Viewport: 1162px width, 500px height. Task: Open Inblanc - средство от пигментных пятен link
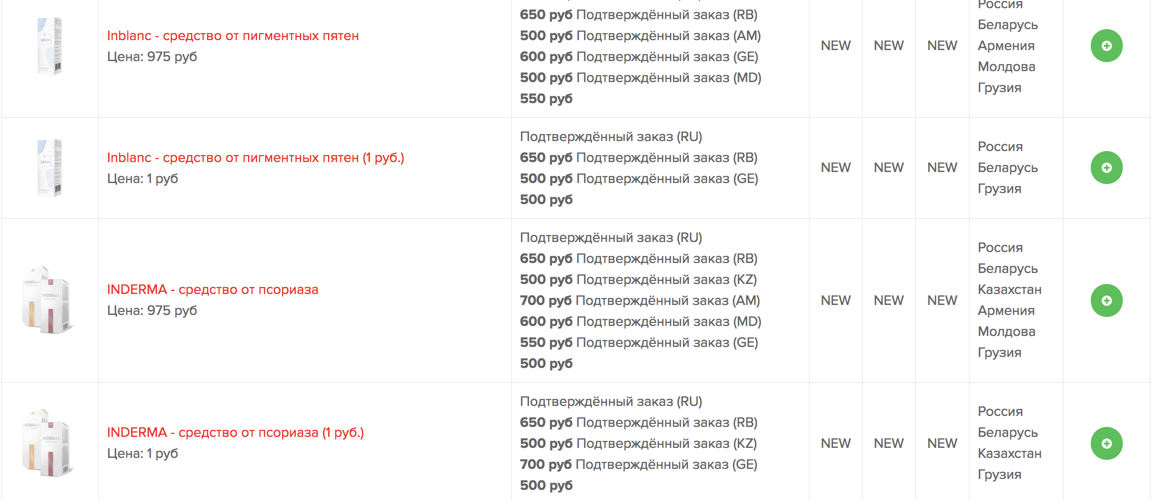[x=233, y=36]
